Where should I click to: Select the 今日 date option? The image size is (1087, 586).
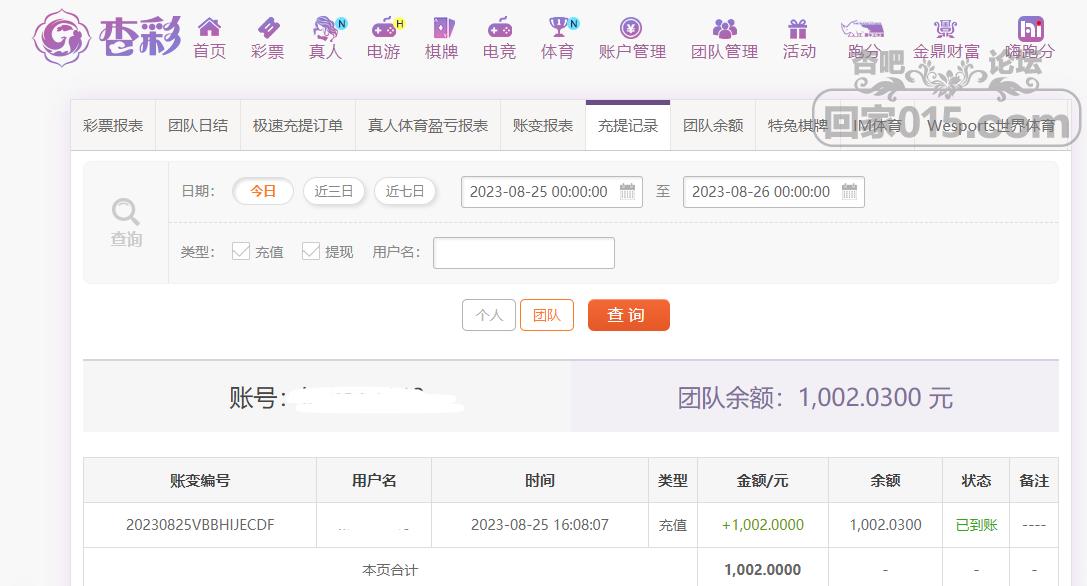tap(263, 191)
